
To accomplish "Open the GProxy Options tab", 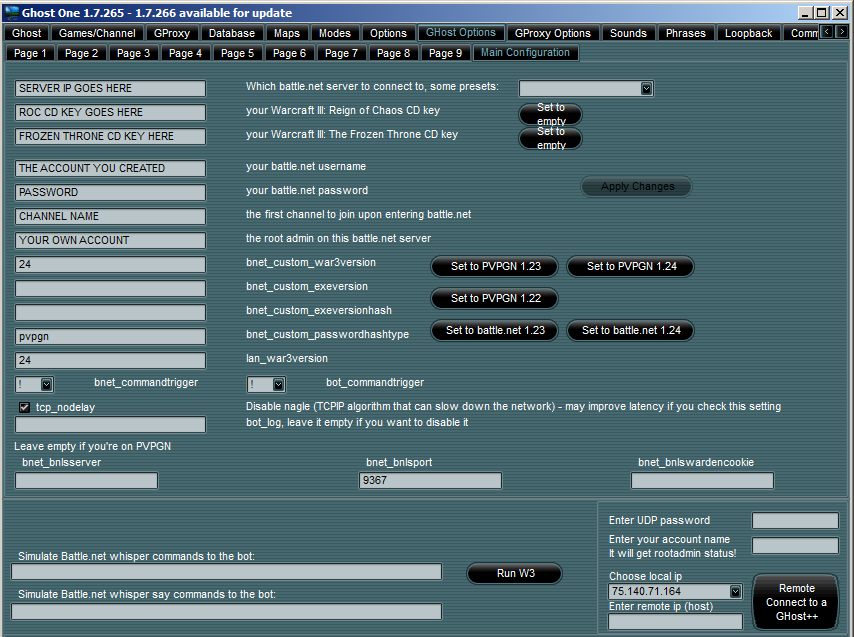I will click(552, 33).
